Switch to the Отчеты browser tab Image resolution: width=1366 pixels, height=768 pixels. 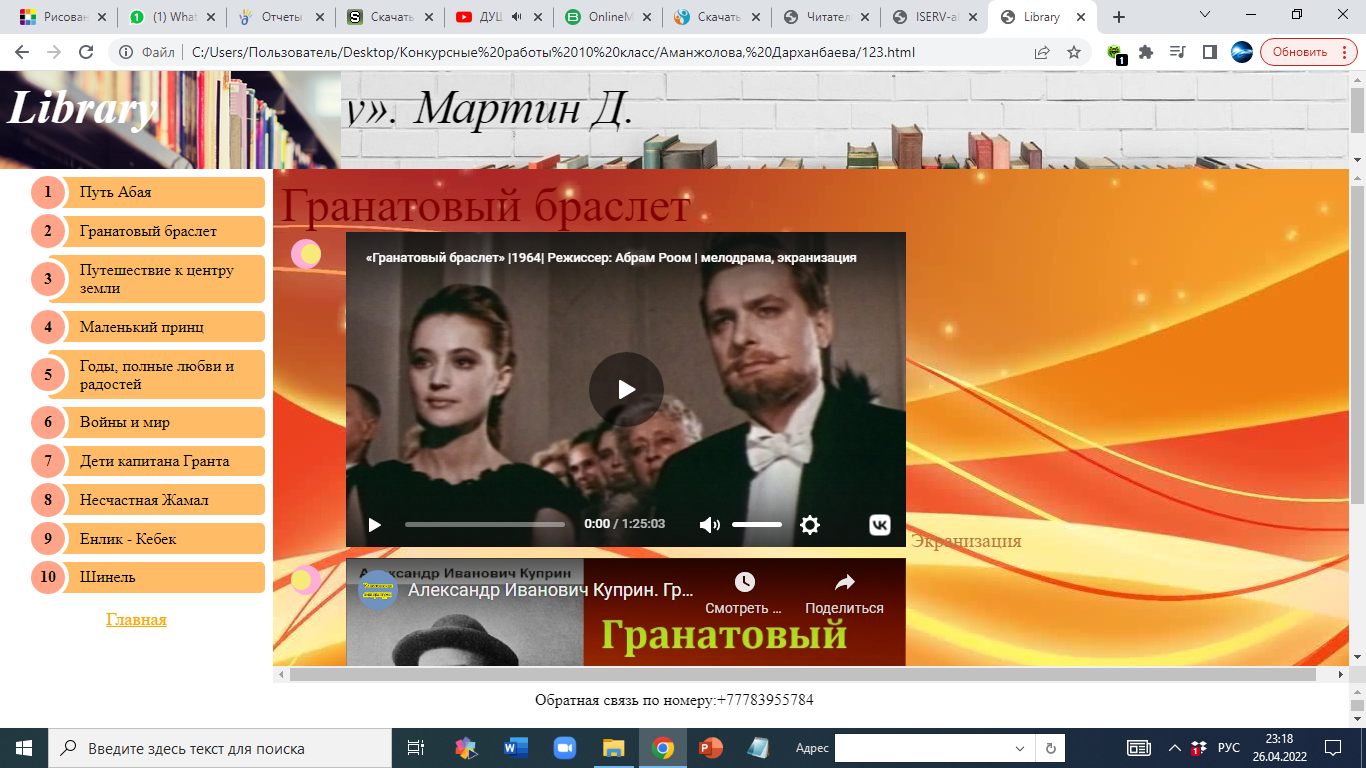(x=280, y=17)
